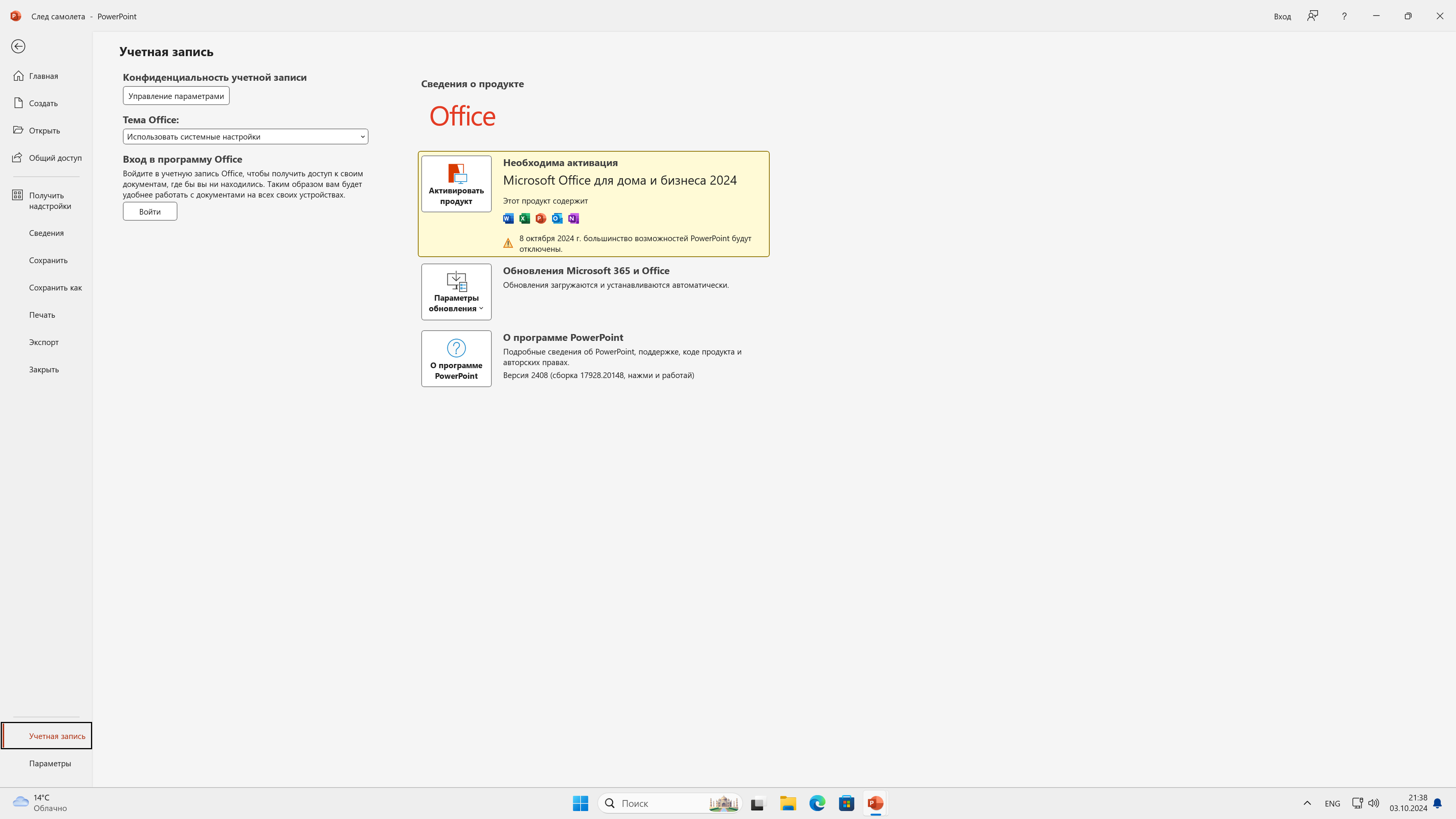The width and height of the screenshot is (1456, 819).
Task: Click the ENG language indicator
Action: coord(1332,804)
